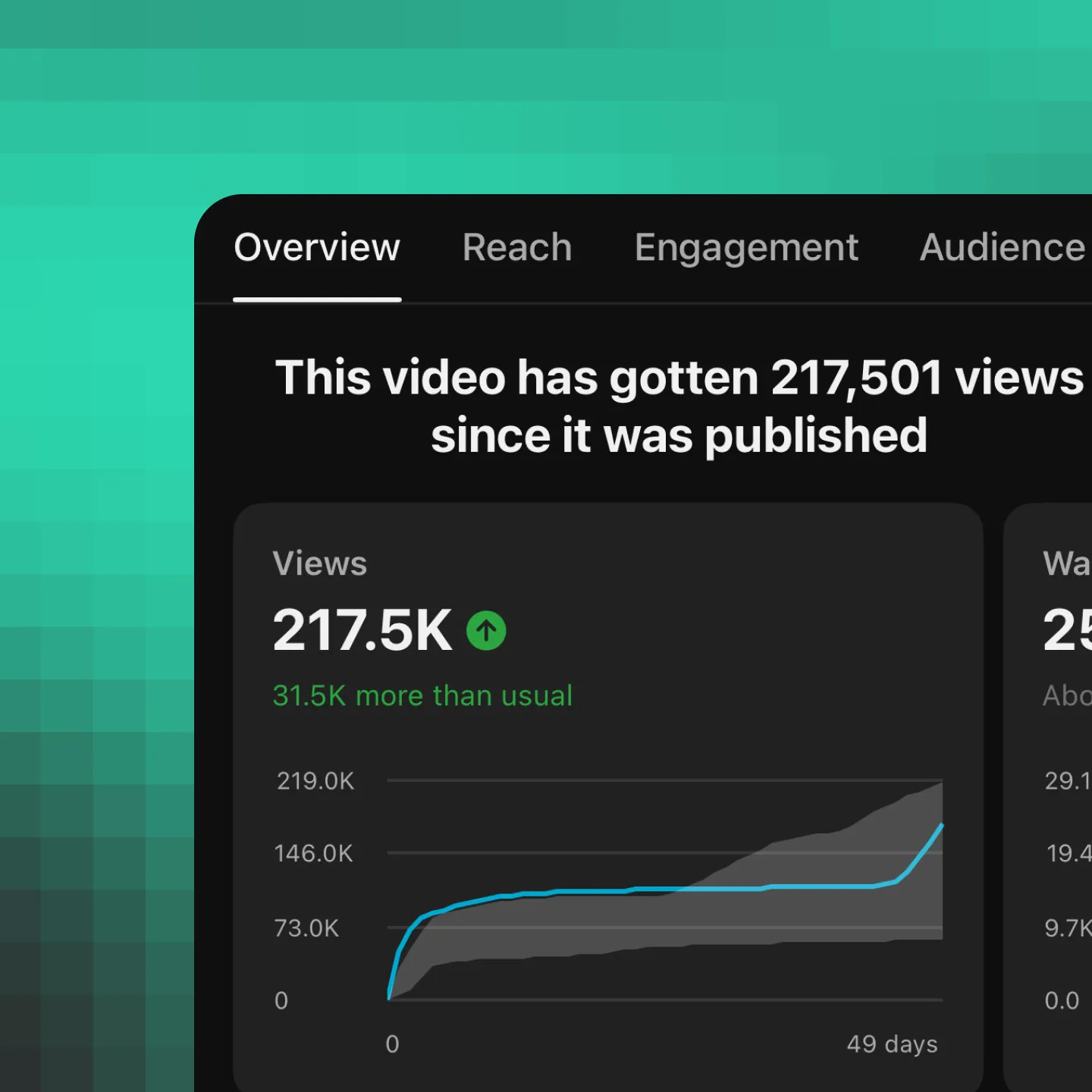Click the '49 days' axis label
The width and height of the screenshot is (1092, 1092).
893,1044
